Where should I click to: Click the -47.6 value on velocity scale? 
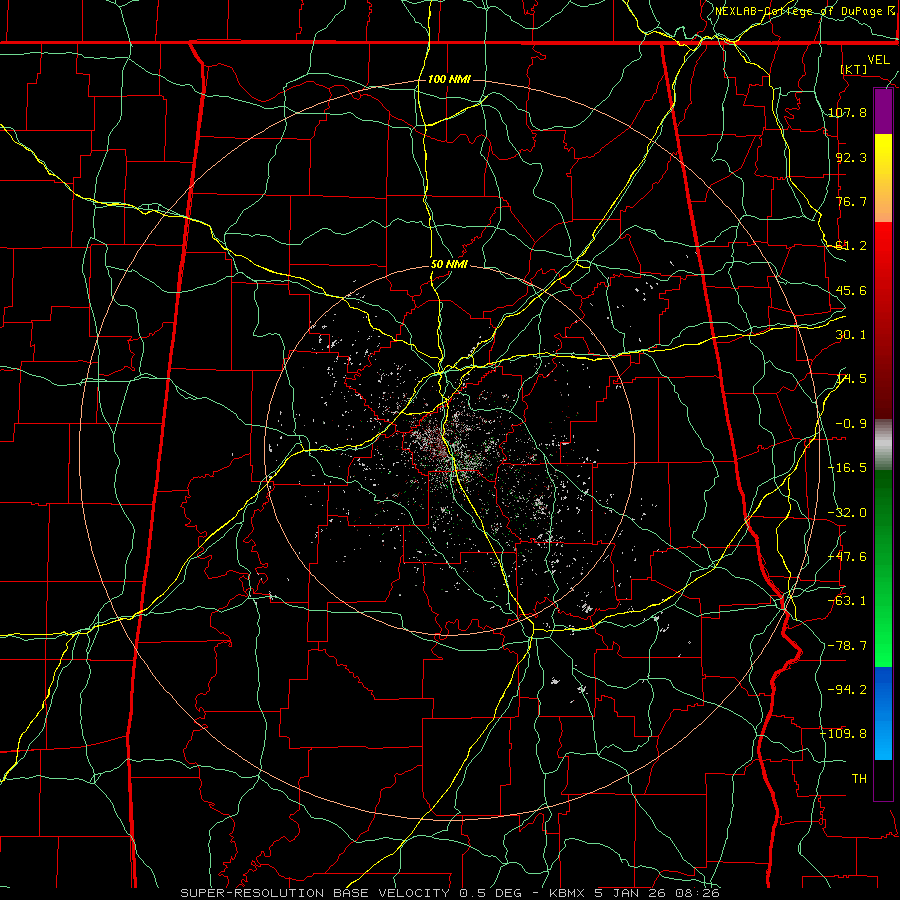tap(847, 557)
